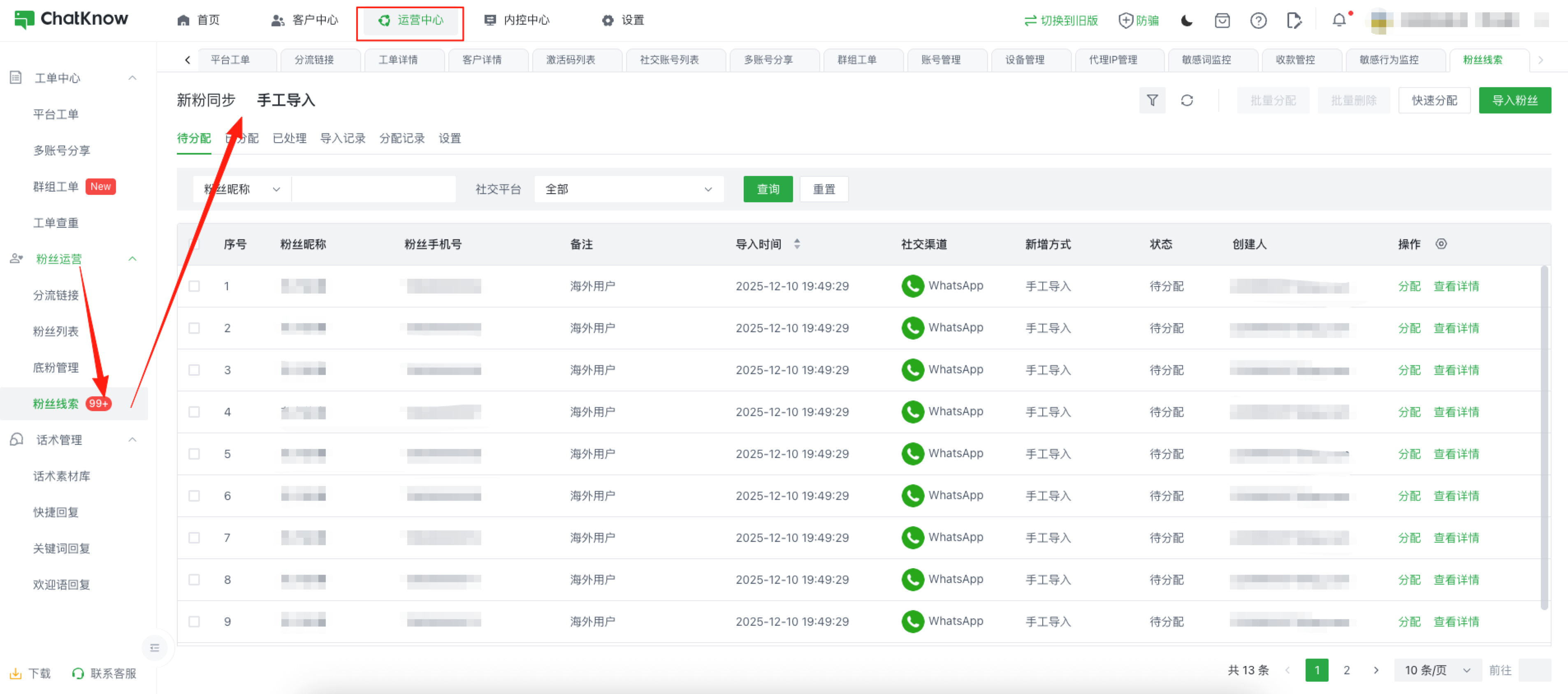Toggle dark mode moon icon
This screenshot has width=1568, height=694.
point(1186,21)
